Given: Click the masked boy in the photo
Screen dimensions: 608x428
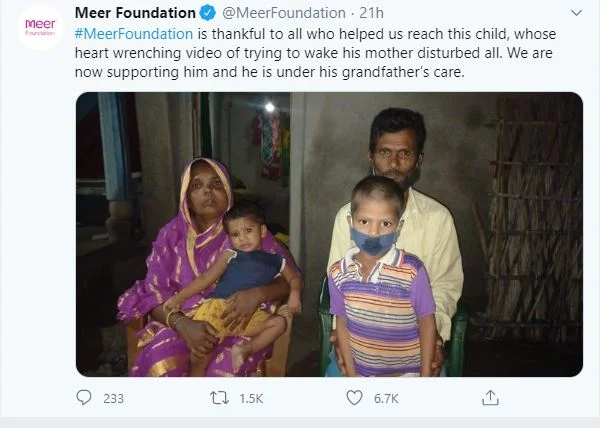Looking at the screenshot, I should [382, 276].
